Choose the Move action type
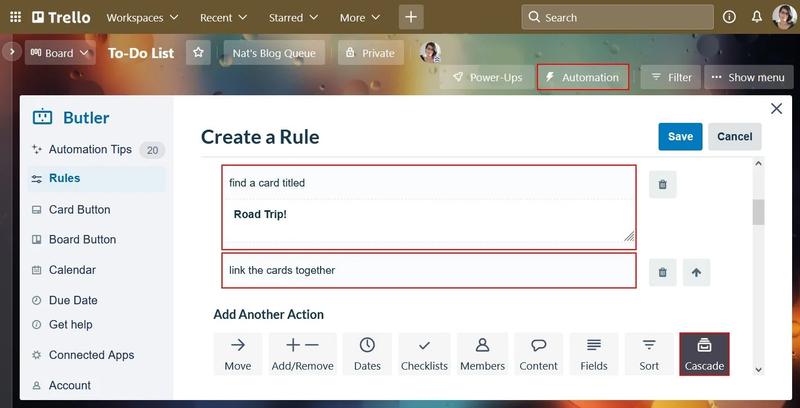The width and height of the screenshot is (800, 408). click(238, 354)
